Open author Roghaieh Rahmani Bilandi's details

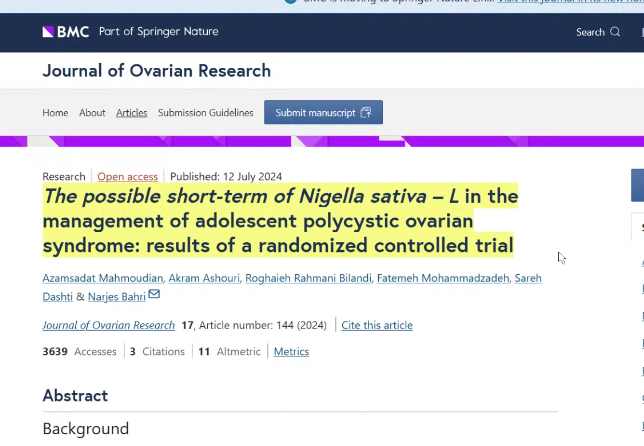coord(308,278)
